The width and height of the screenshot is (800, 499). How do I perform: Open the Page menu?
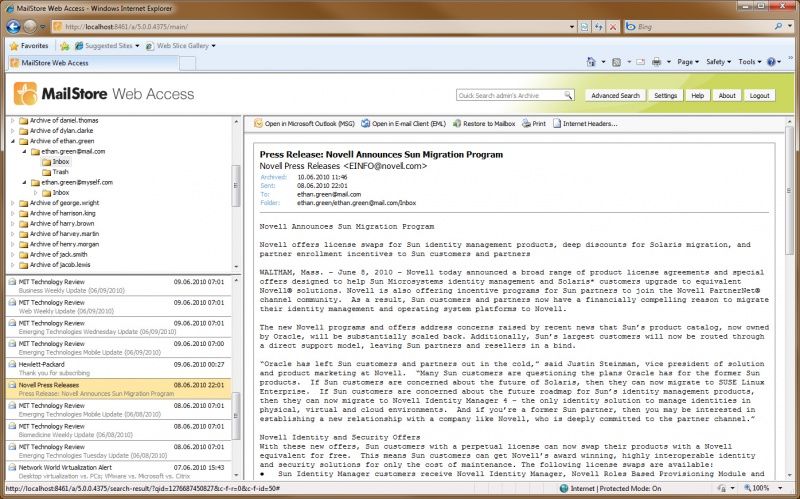pyautogui.click(x=688, y=62)
